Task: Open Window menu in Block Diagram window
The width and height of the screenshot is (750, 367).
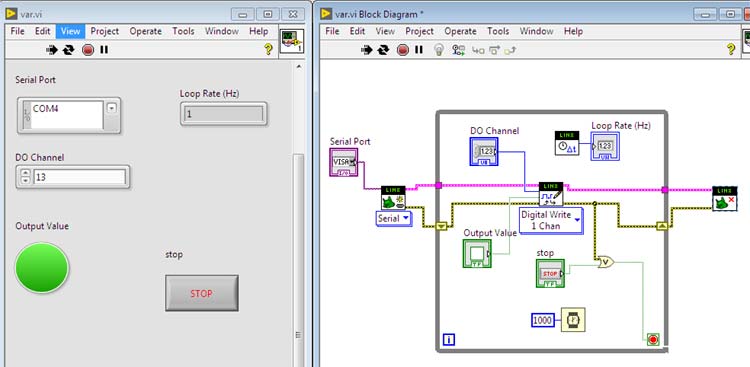Action: click(536, 31)
